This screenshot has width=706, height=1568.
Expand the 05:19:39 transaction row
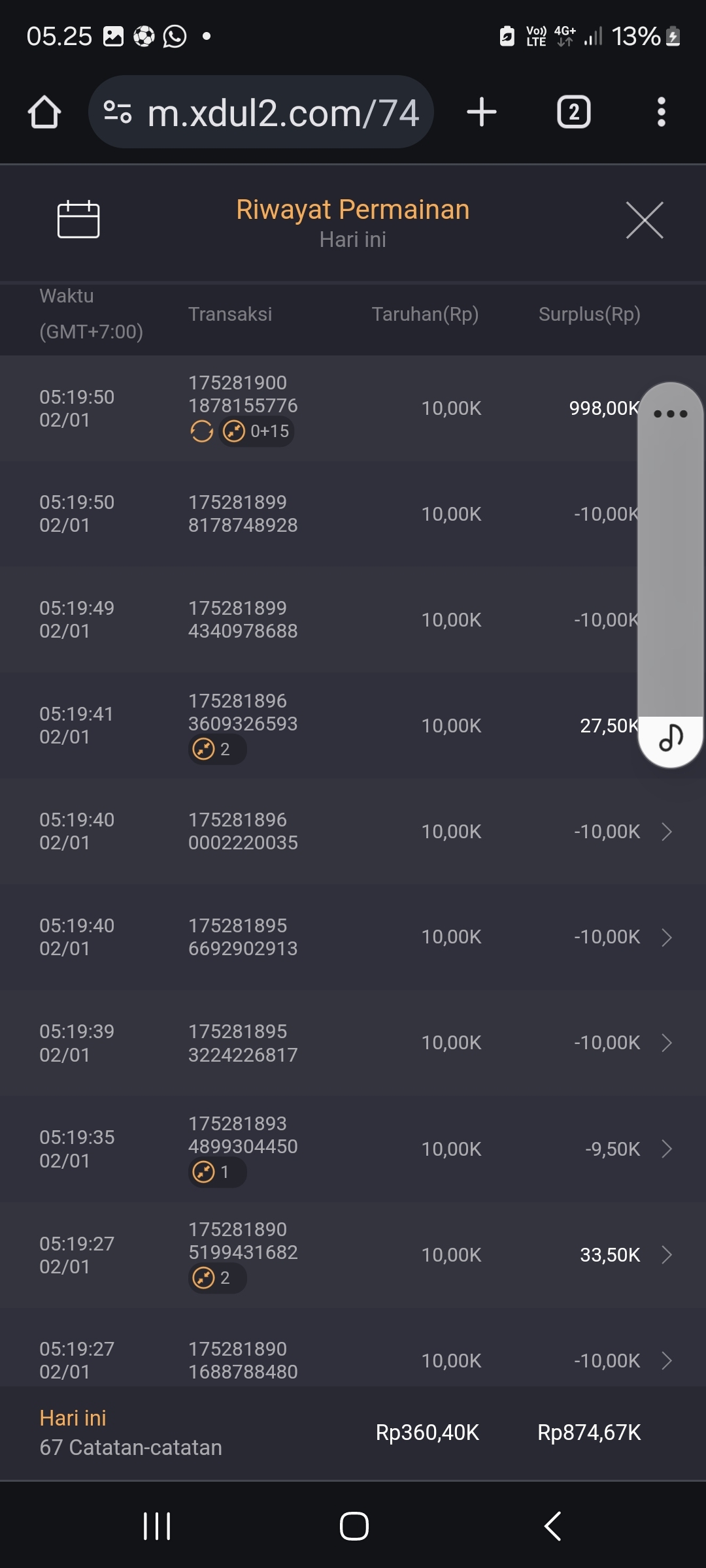pyautogui.click(x=666, y=1043)
